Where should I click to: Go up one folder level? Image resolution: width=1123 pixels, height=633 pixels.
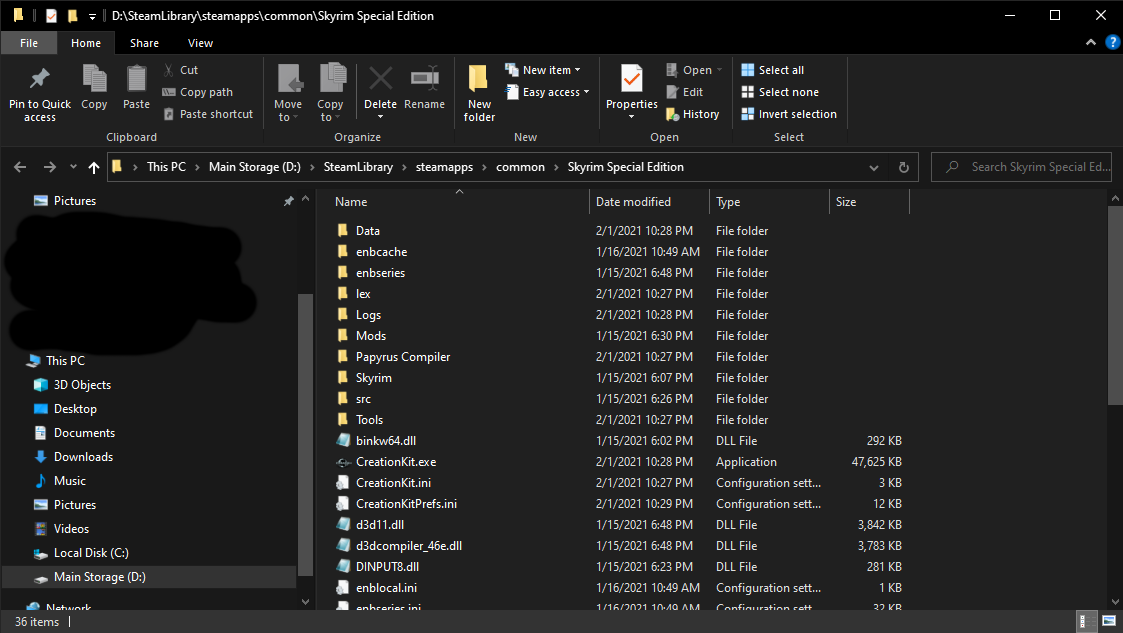tap(94, 167)
